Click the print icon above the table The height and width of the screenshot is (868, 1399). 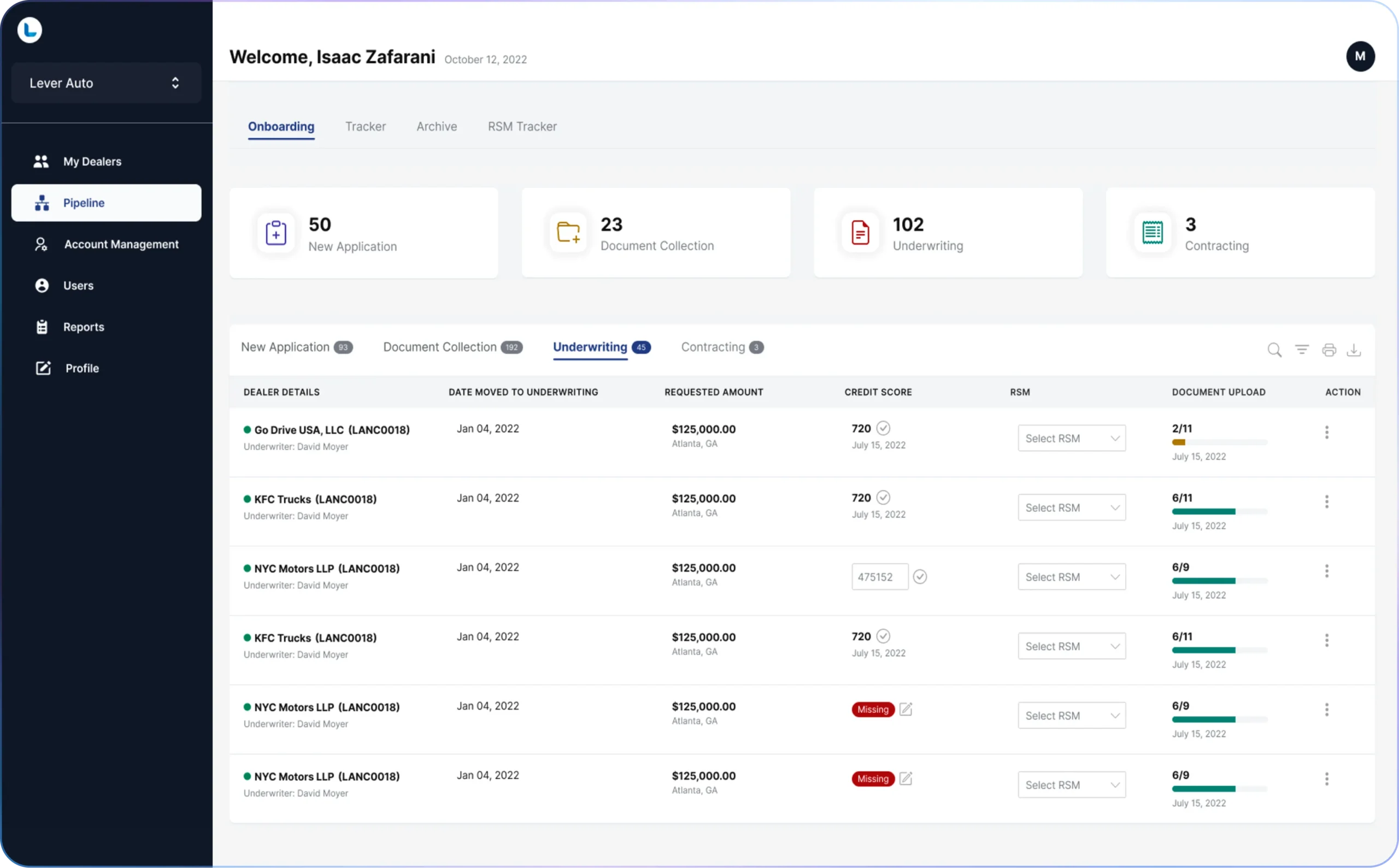point(1329,350)
